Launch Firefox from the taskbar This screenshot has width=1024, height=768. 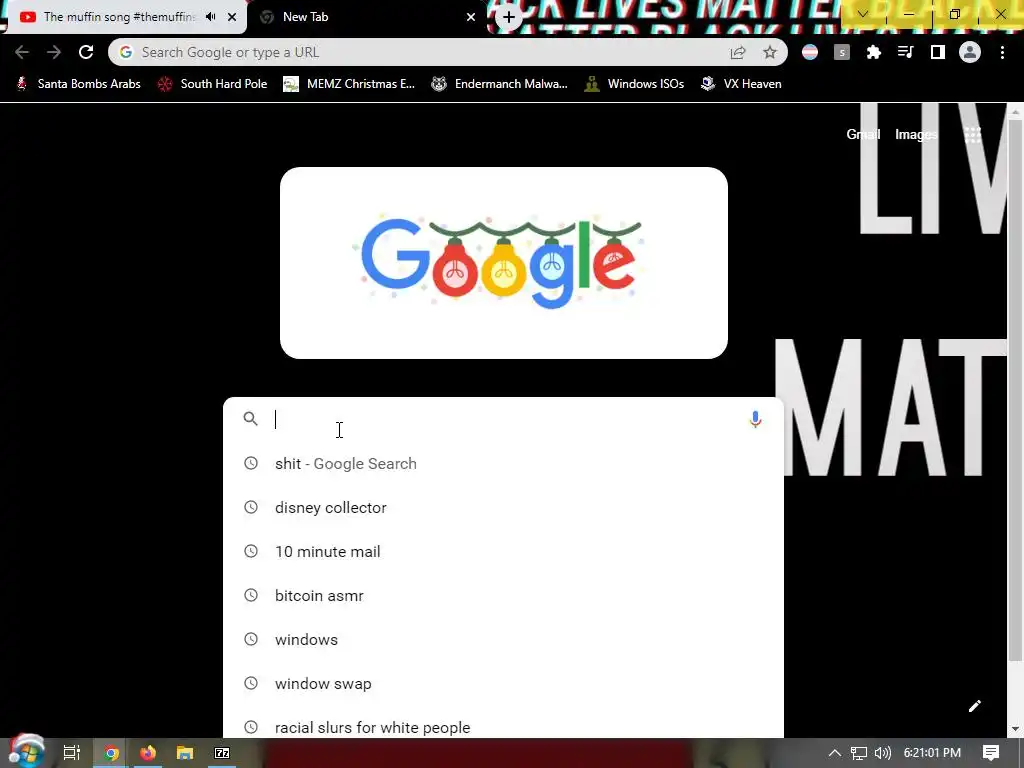pyautogui.click(x=148, y=753)
